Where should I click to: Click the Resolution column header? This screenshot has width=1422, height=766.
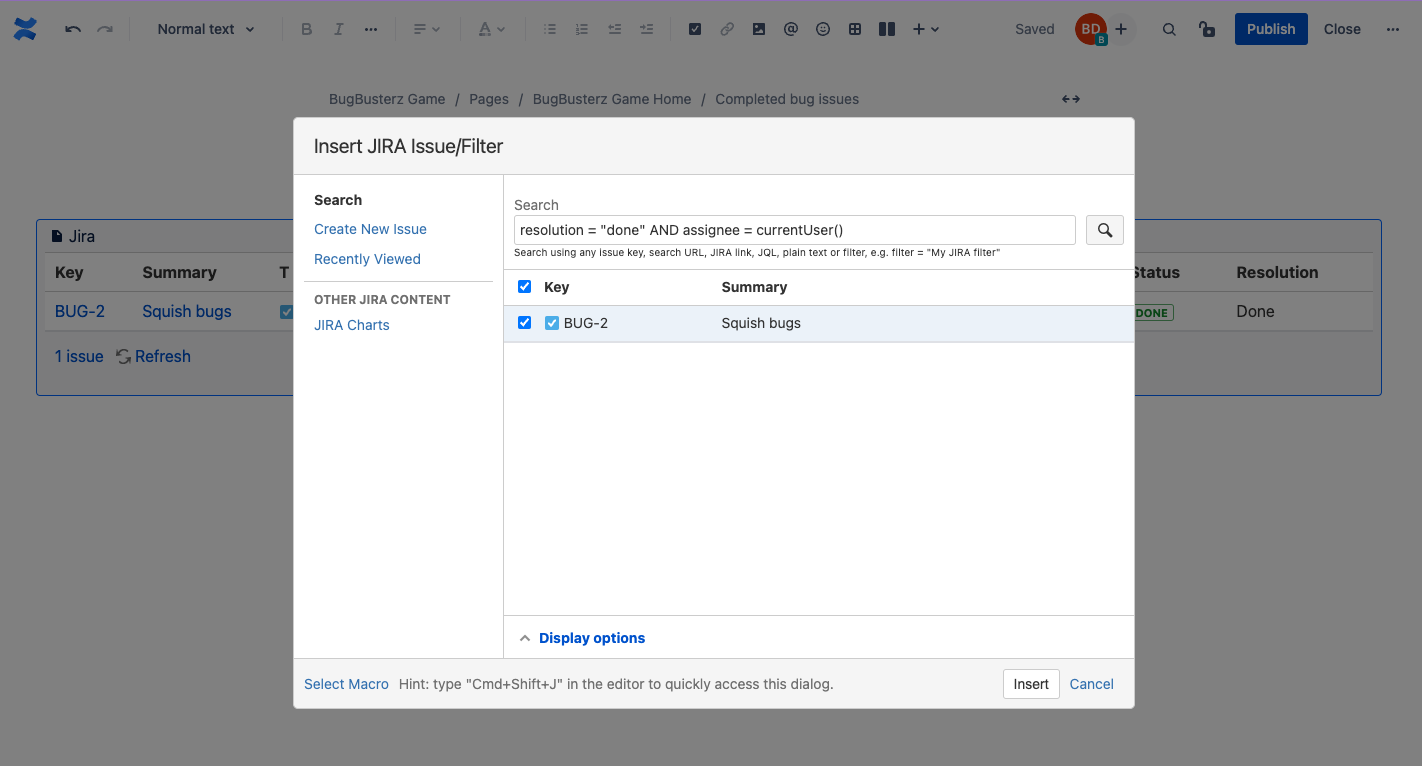pos(1277,272)
